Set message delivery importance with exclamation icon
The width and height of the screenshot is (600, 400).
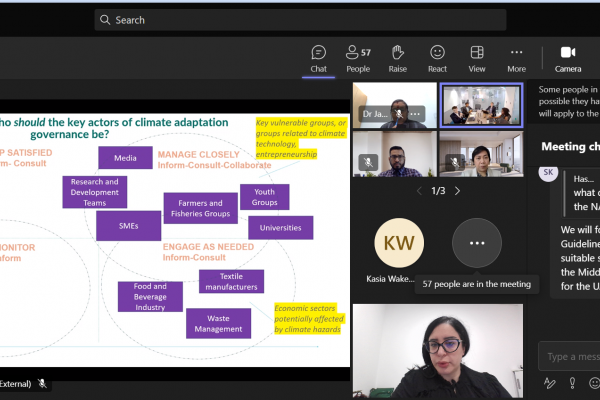[573, 383]
